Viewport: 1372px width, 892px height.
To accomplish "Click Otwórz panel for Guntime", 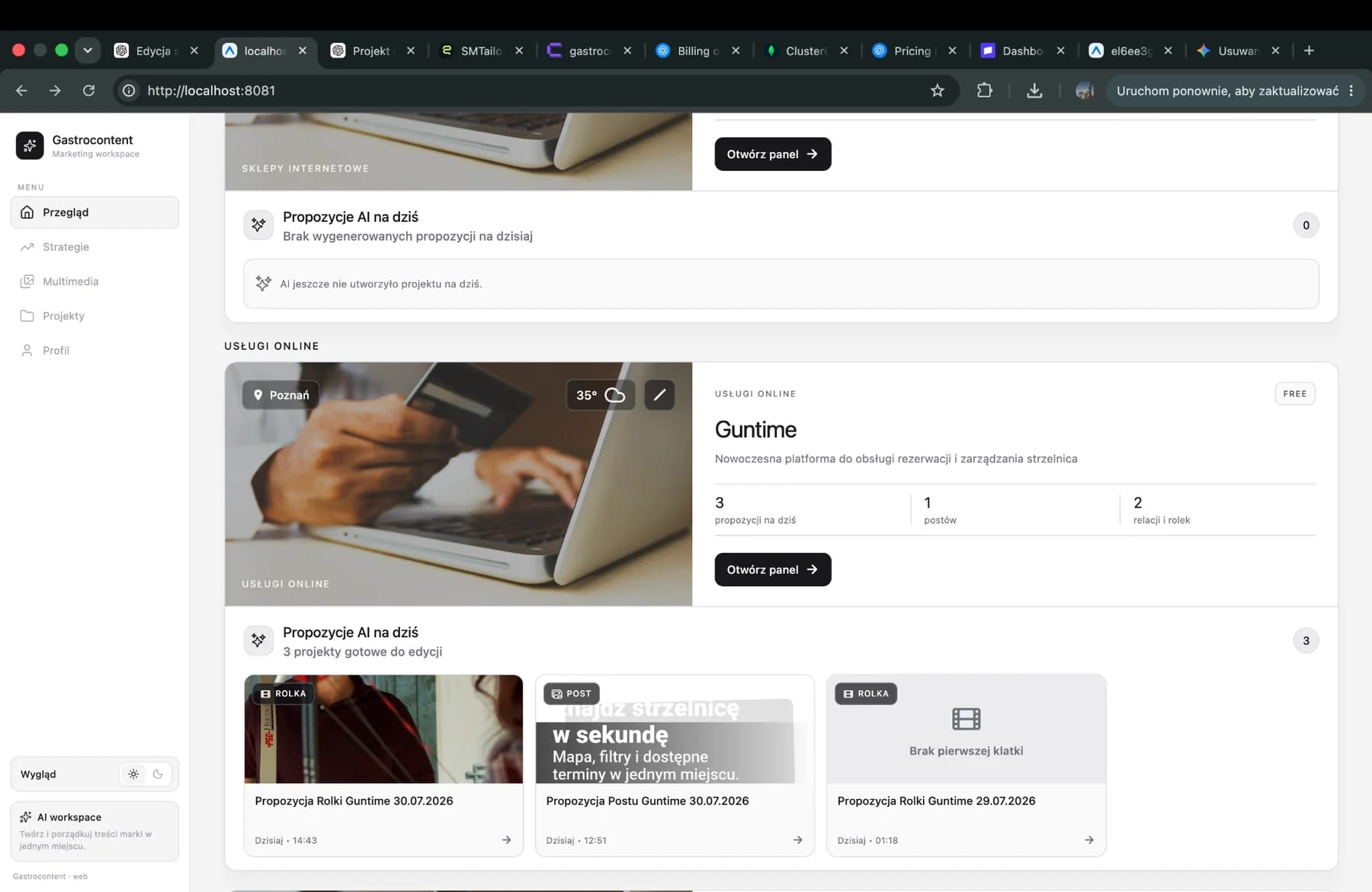I will (x=772, y=570).
